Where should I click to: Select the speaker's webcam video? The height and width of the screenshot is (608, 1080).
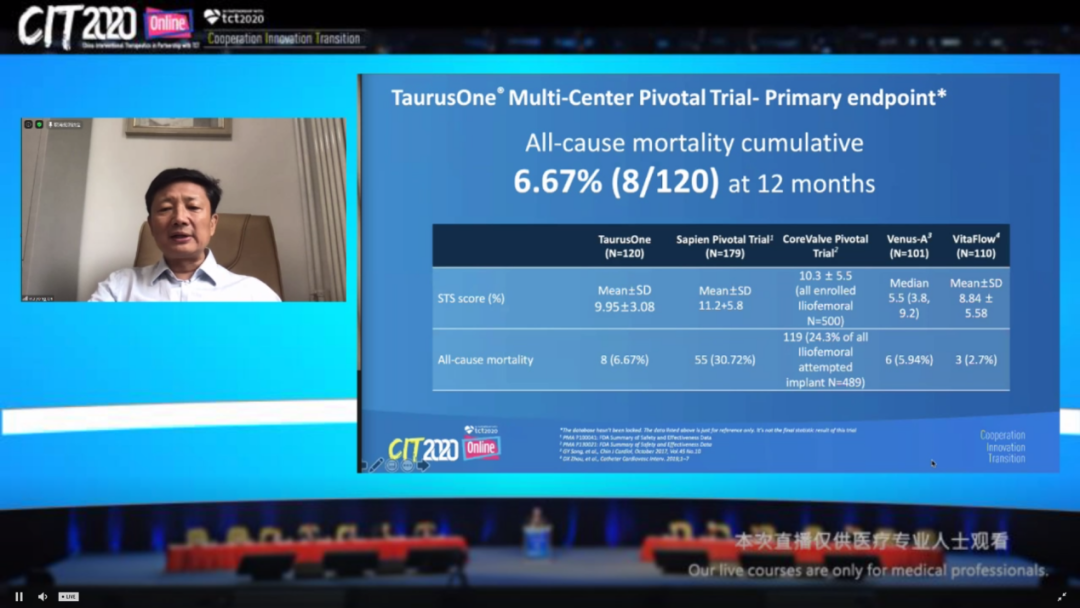tap(183, 209)
